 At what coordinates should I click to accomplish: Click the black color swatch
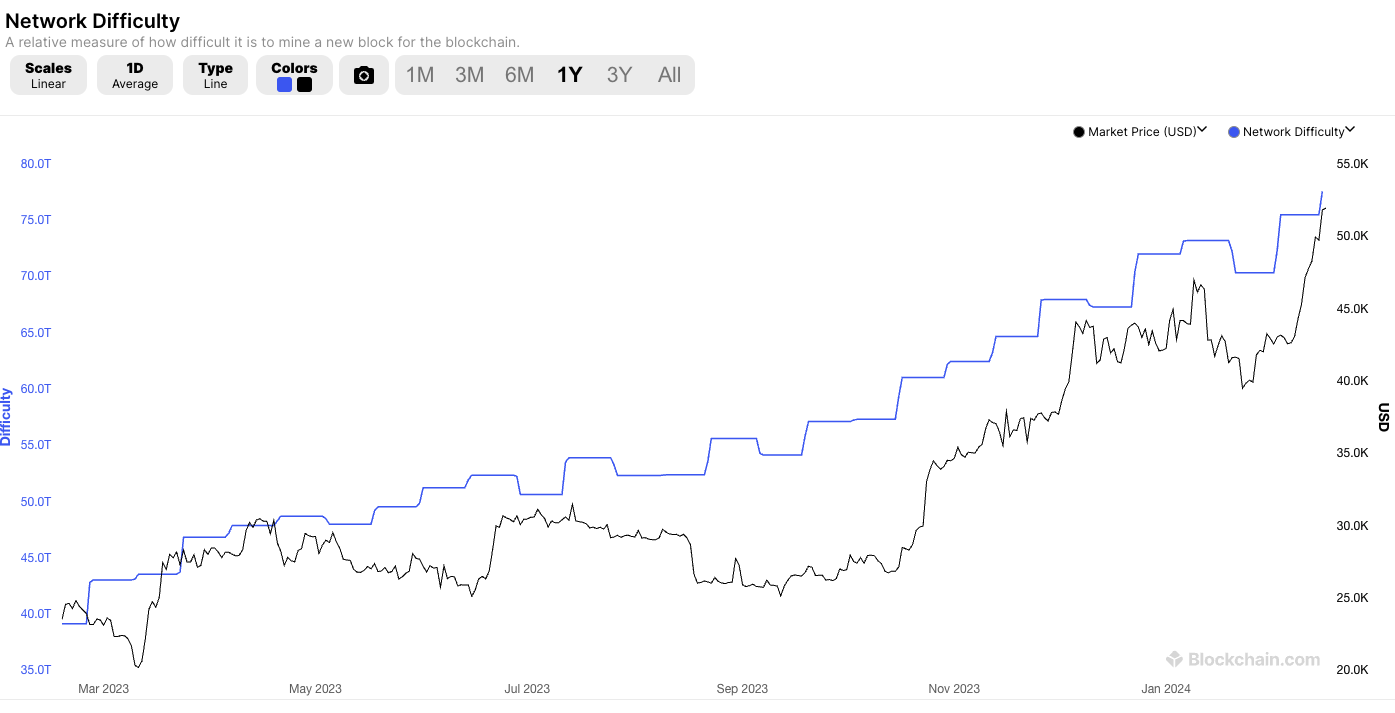tap(304, 85)
